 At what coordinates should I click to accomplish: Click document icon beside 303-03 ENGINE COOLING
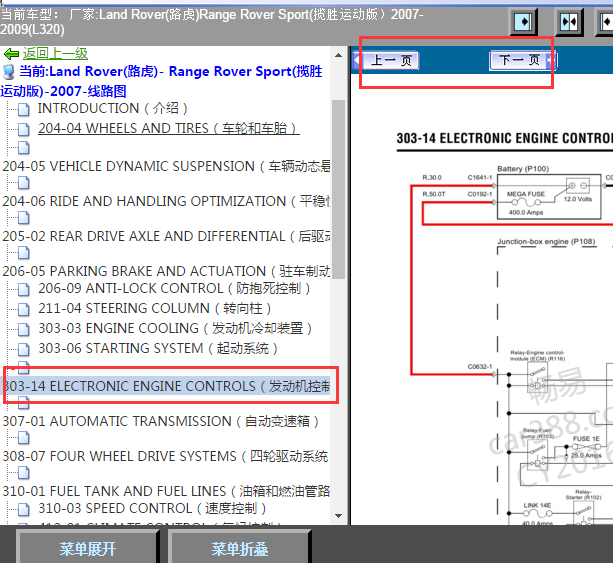(x=23, y=330)
